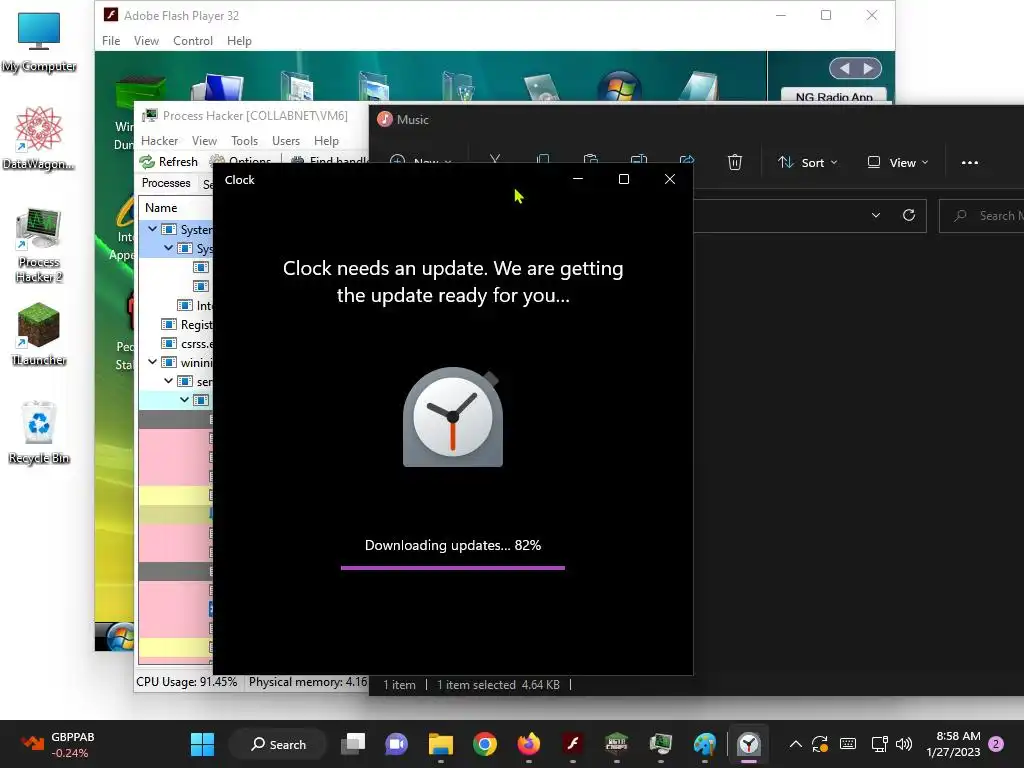The image size is (1024, 768).
Task: Click the Downloading updates 82% status text
Action: tap(453, 545)
